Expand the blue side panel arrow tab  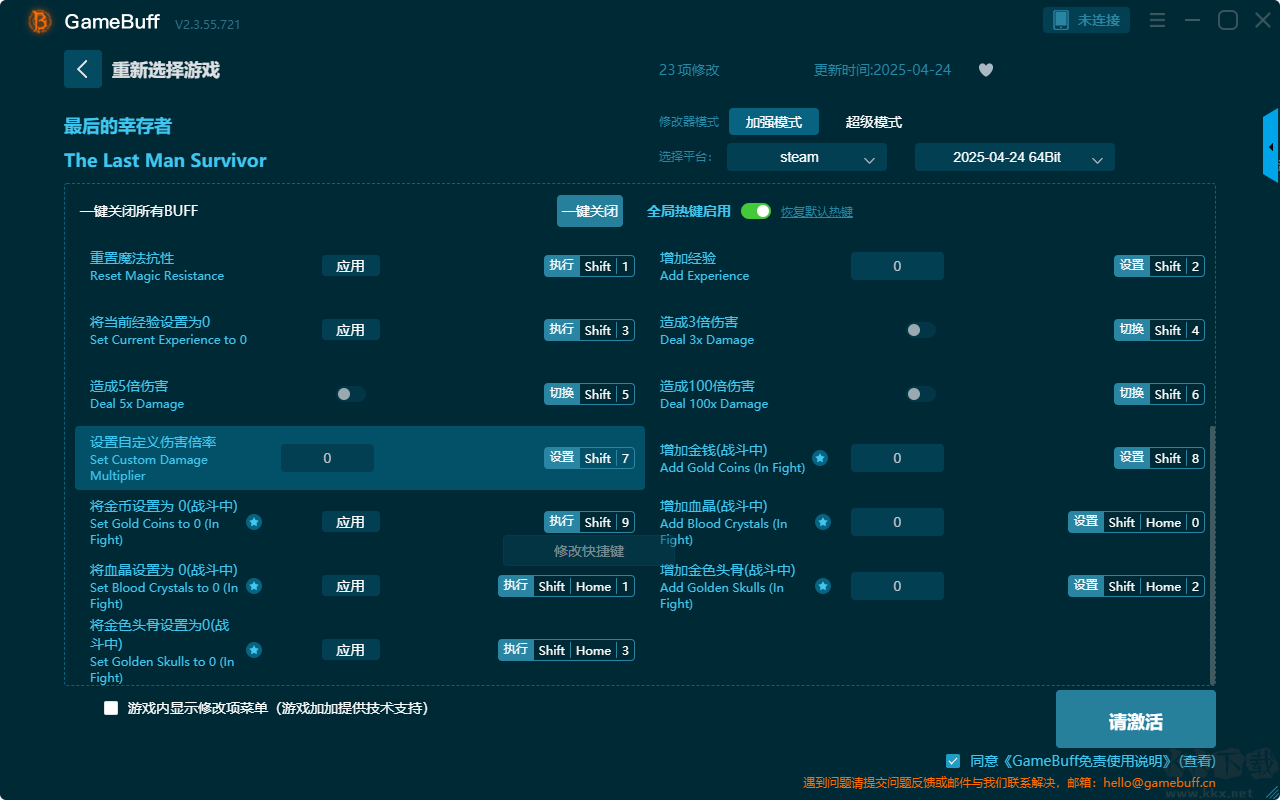click(1271, 146)
